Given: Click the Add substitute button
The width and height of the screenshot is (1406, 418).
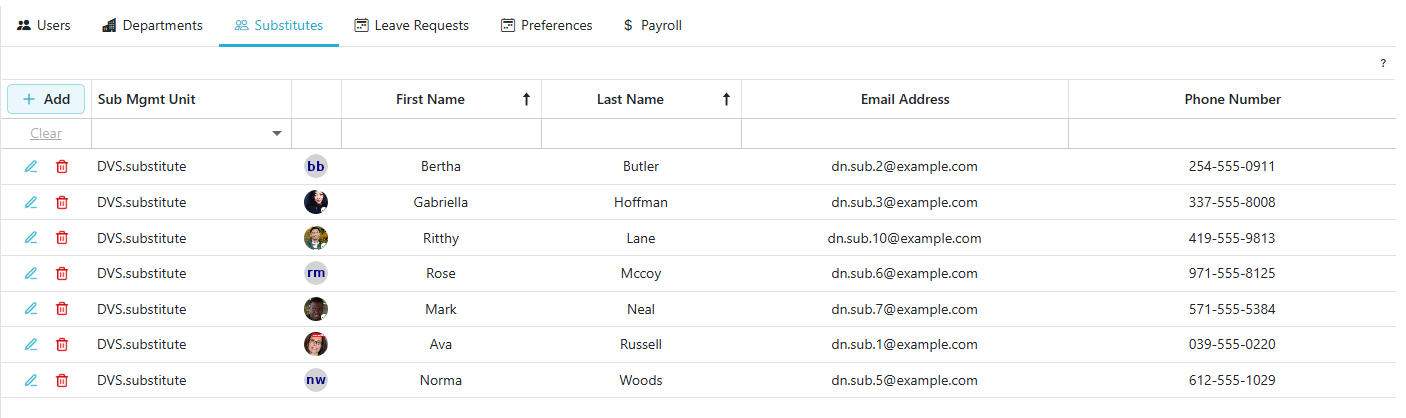Looking at the screenshot, I should [x=46, y=100].
